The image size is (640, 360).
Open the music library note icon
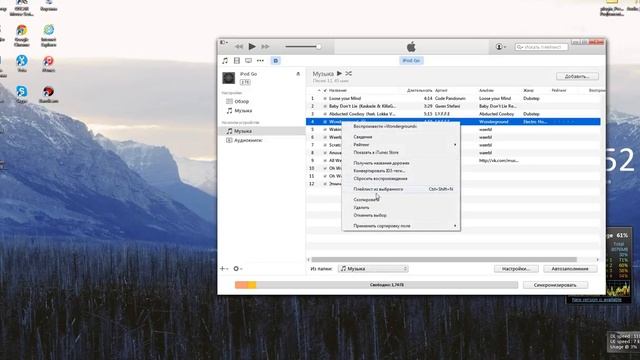[225, 60]
